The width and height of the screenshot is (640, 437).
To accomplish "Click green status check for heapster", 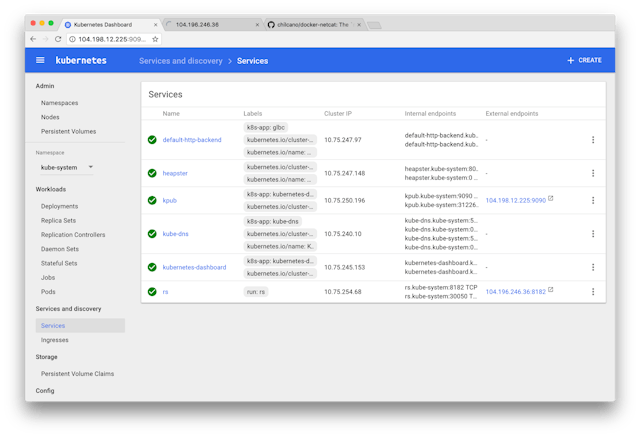I will click(x=152, y=173).
